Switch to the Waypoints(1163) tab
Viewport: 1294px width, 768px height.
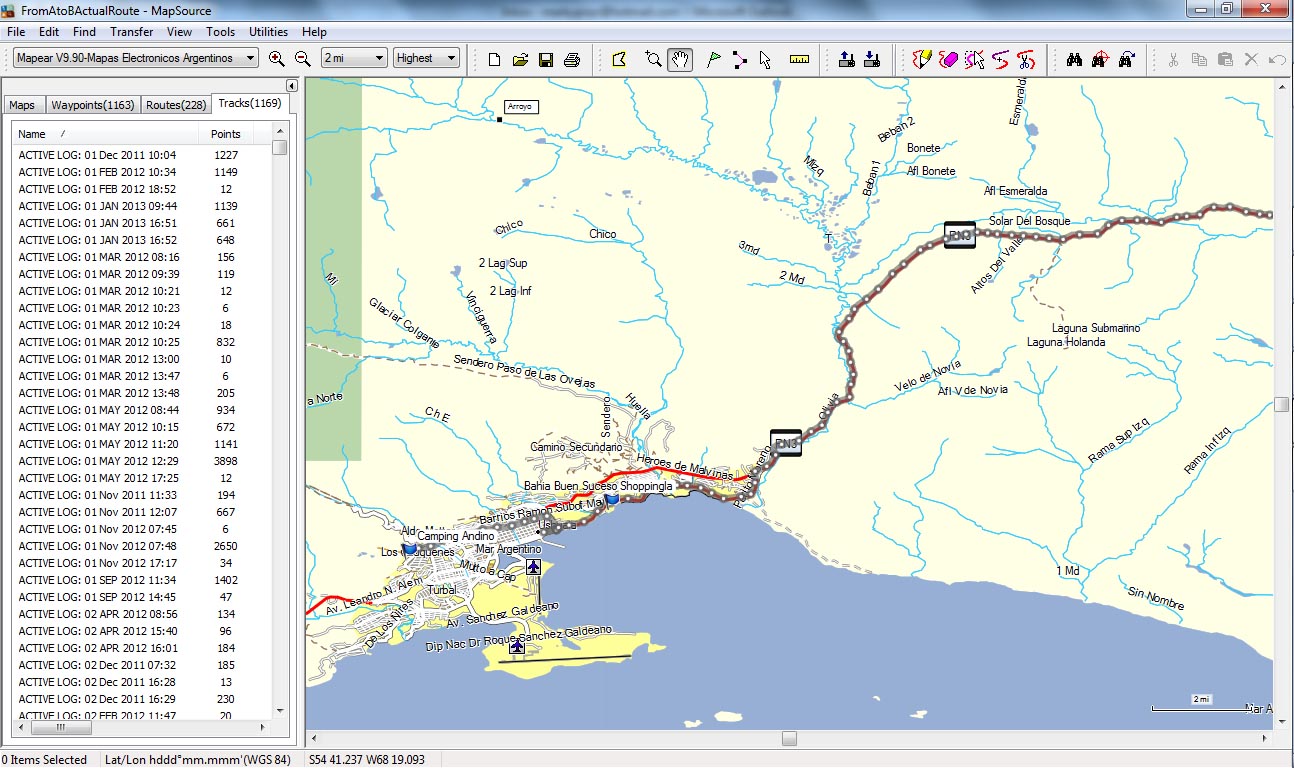(93, 105)
